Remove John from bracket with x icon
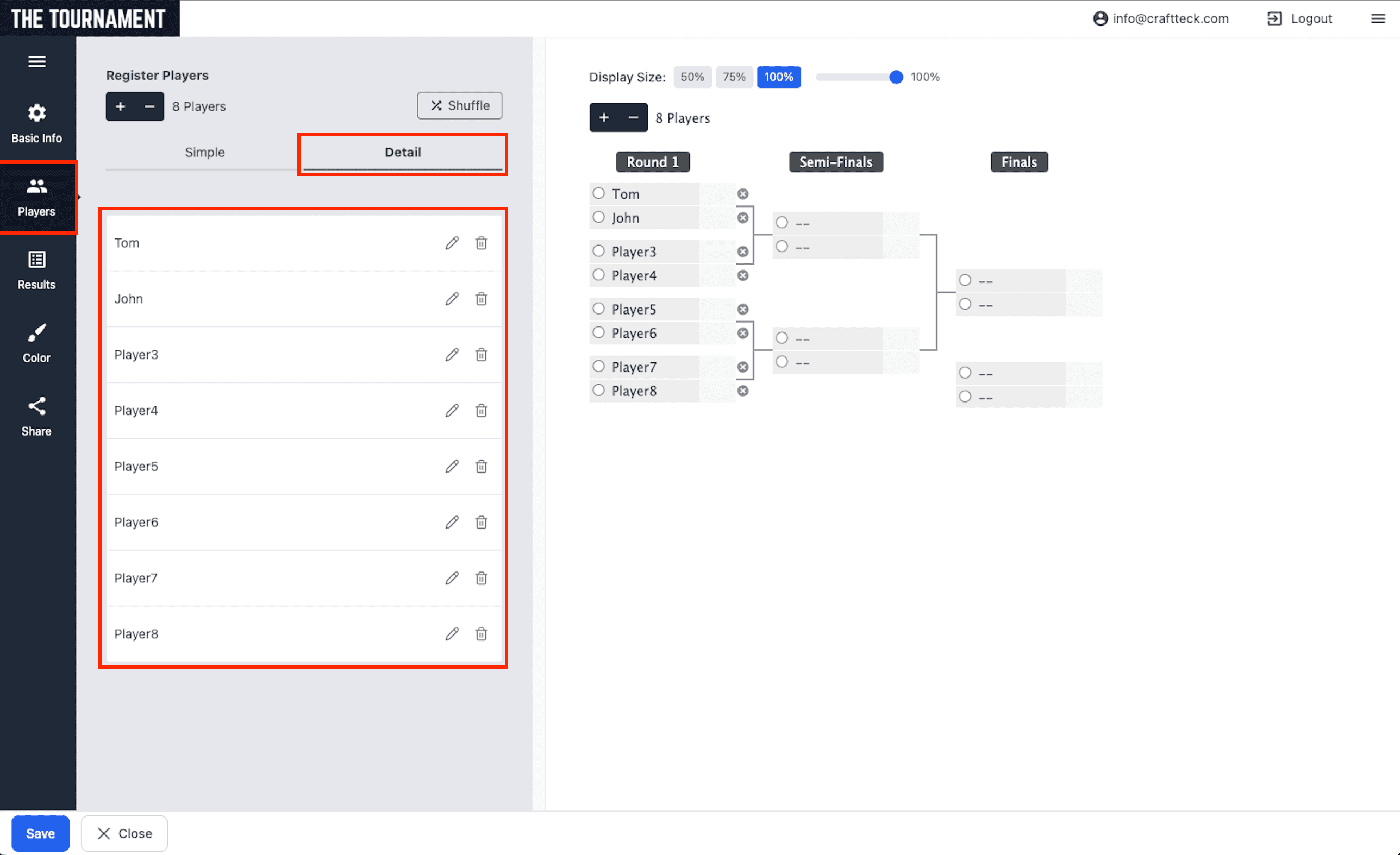The image size is (1400, 855). (742, 218)
